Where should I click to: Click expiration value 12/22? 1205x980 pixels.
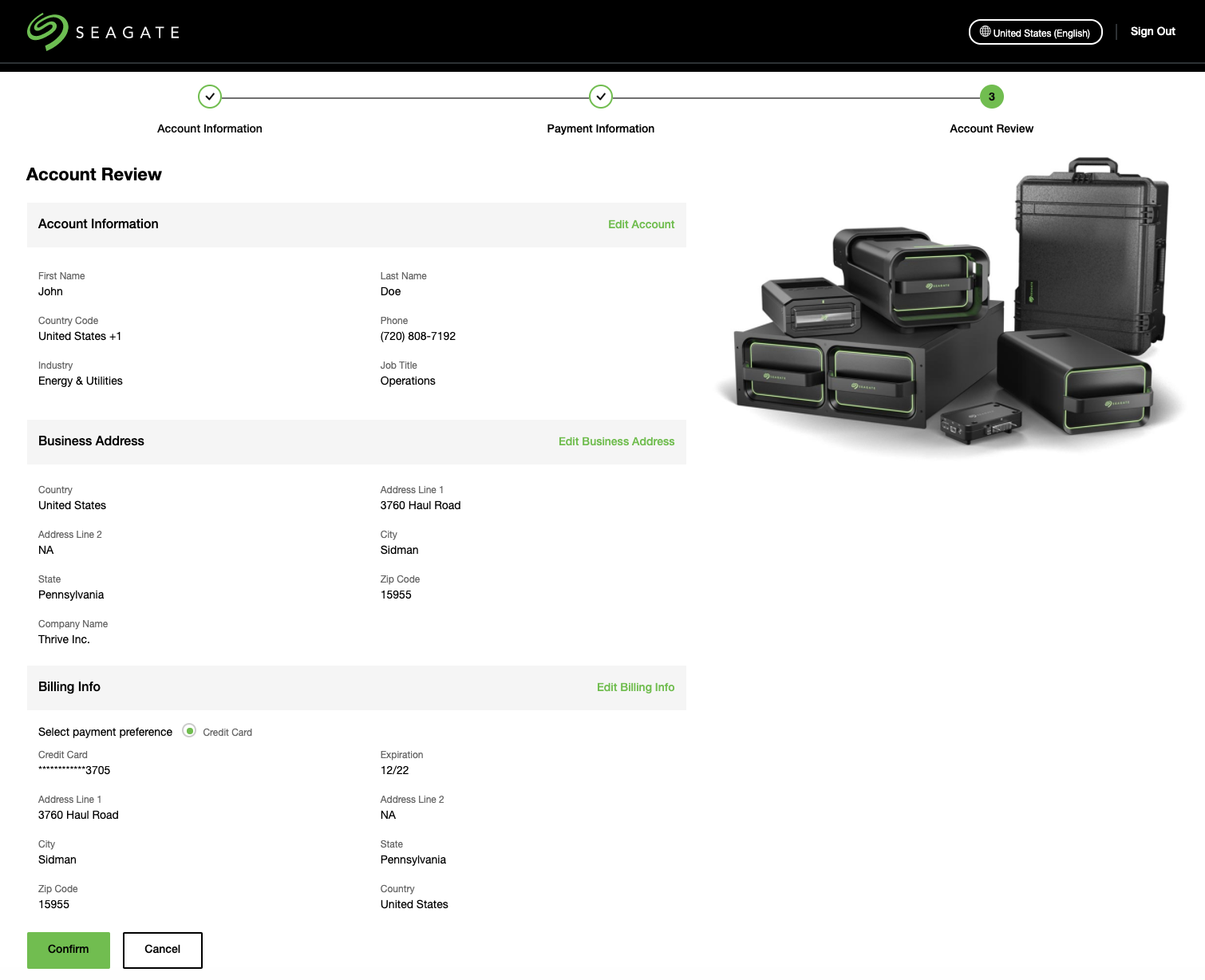[x=394, y=770]
